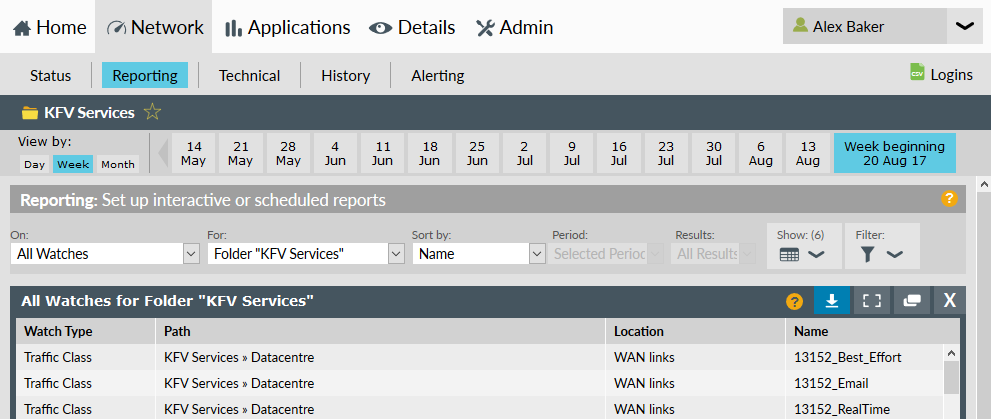This screenshot has width=991, height=419.
Task: Close the All Watches panel
Action: pos(949,301)
